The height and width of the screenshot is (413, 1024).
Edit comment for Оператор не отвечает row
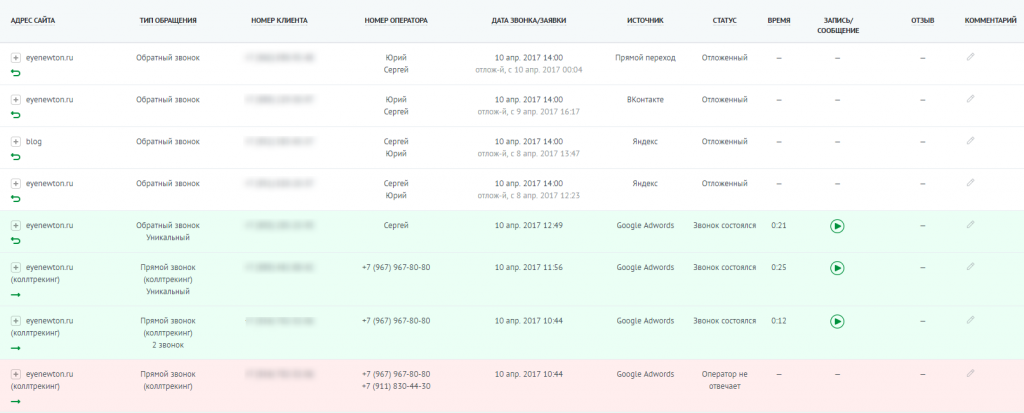click(x=970, y=374)
